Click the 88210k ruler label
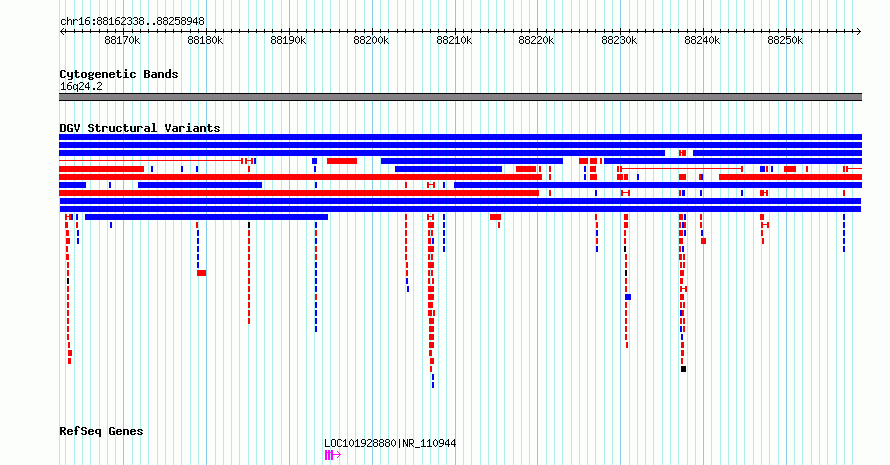This screenshot has height=465, width=890. point(454,40)
